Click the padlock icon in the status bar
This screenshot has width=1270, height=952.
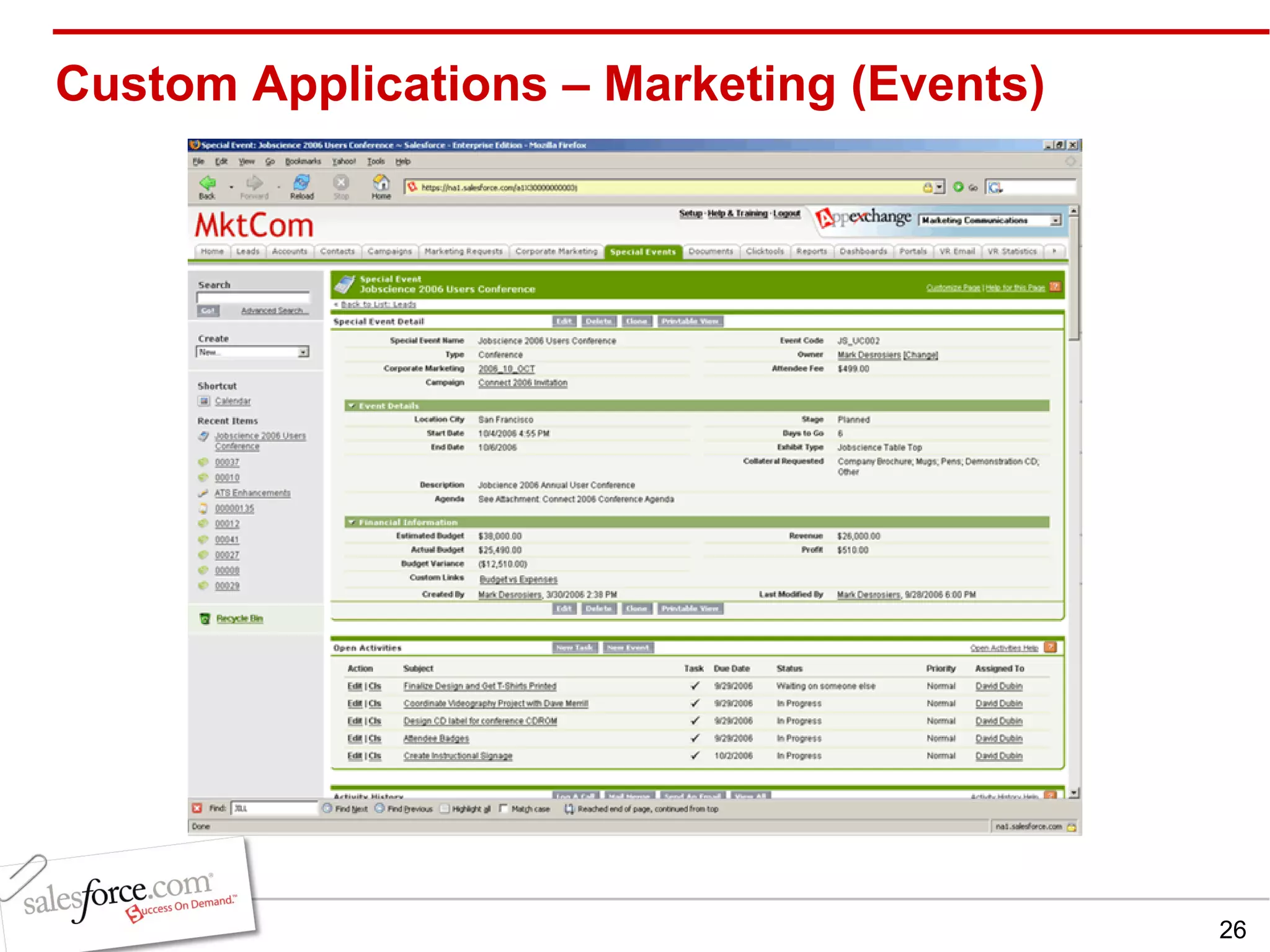pos(1071,827)
